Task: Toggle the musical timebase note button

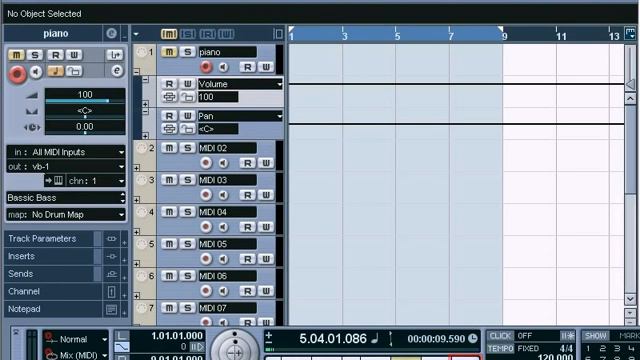Action: coord(56,71)
